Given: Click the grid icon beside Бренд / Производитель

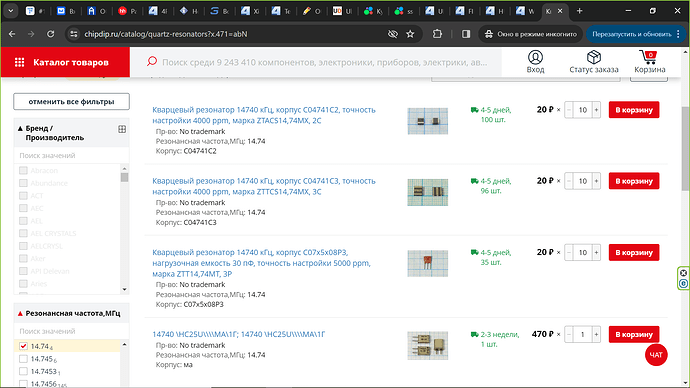Looking at the screenshot, I should pyautogui.click(x=122, y=129).
